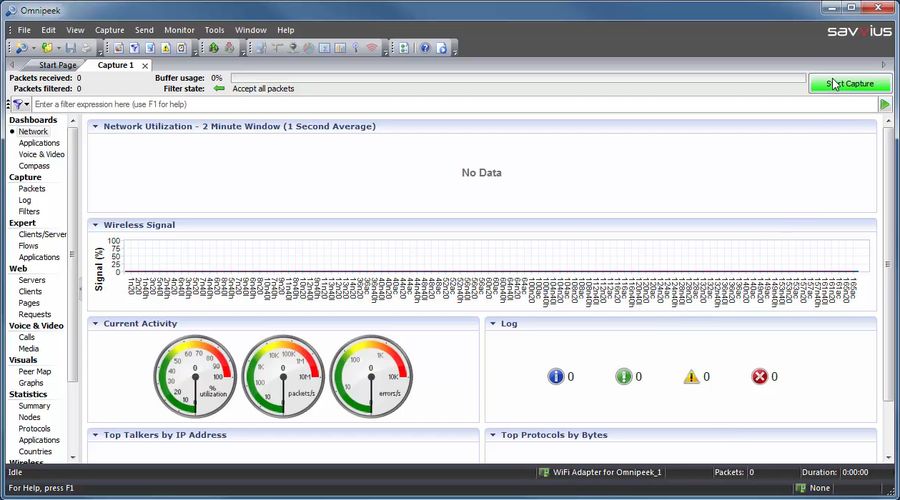900x500 pixels.
Task: Click the green tree icon left of Help
Action: coord(404,48)
